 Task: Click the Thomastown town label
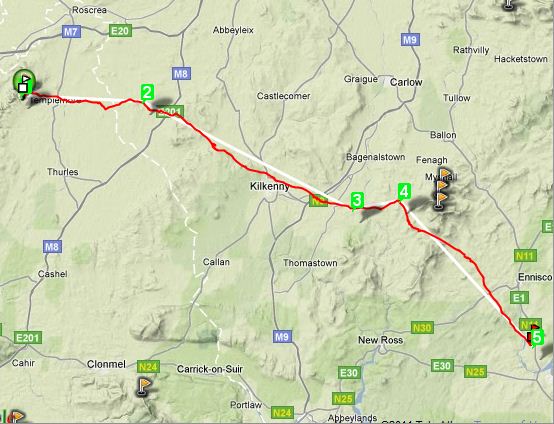click(x=310, y=263)
